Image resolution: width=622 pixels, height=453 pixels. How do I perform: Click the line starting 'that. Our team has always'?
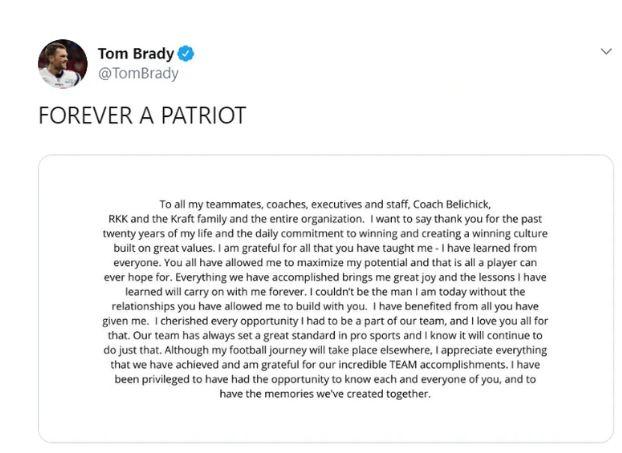pyautogui.click(x=325, y=336)
